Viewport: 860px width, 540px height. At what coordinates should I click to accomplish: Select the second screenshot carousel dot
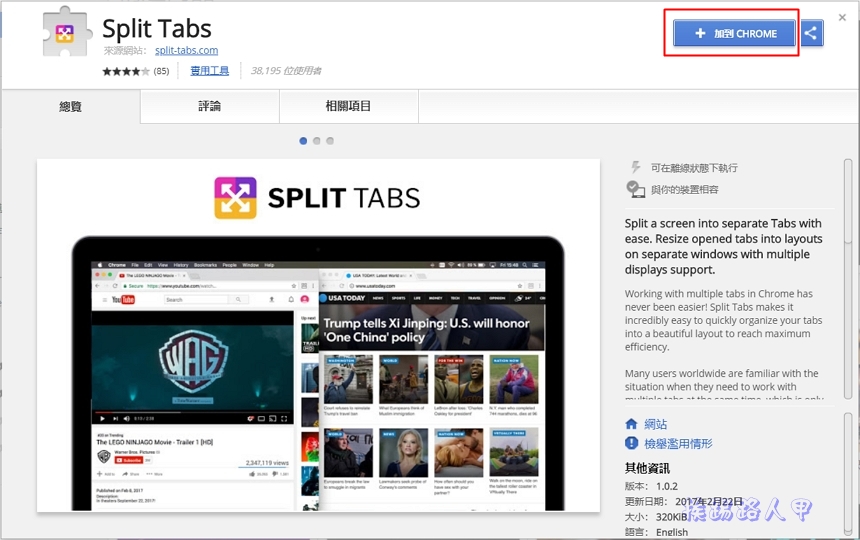[x=316, y=141]
